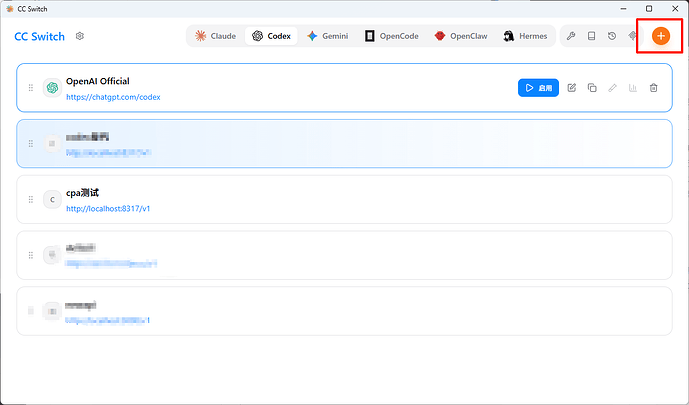Screen dimensions: 689x405
Task: Click the avatar icon of the last provider card
Action: pos(52,311)
